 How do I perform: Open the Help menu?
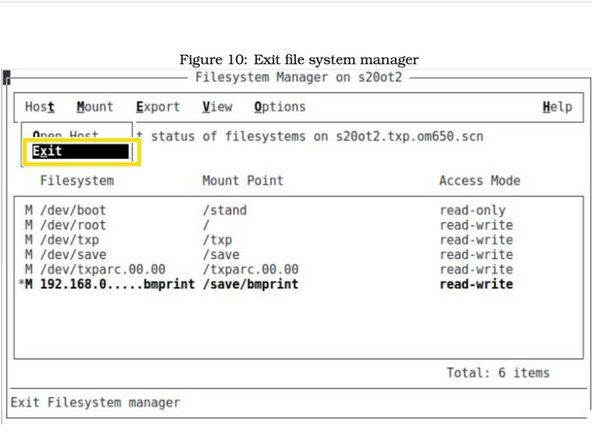[x=557, y=107]
